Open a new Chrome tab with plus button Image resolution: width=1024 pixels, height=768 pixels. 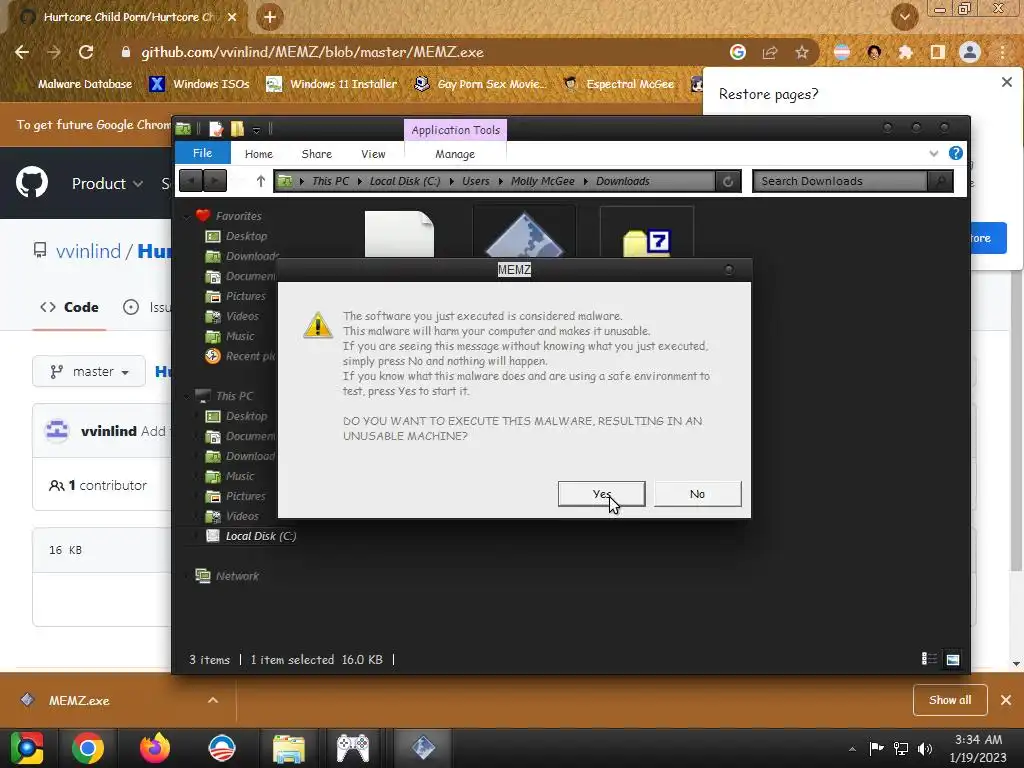coord(270,17)
